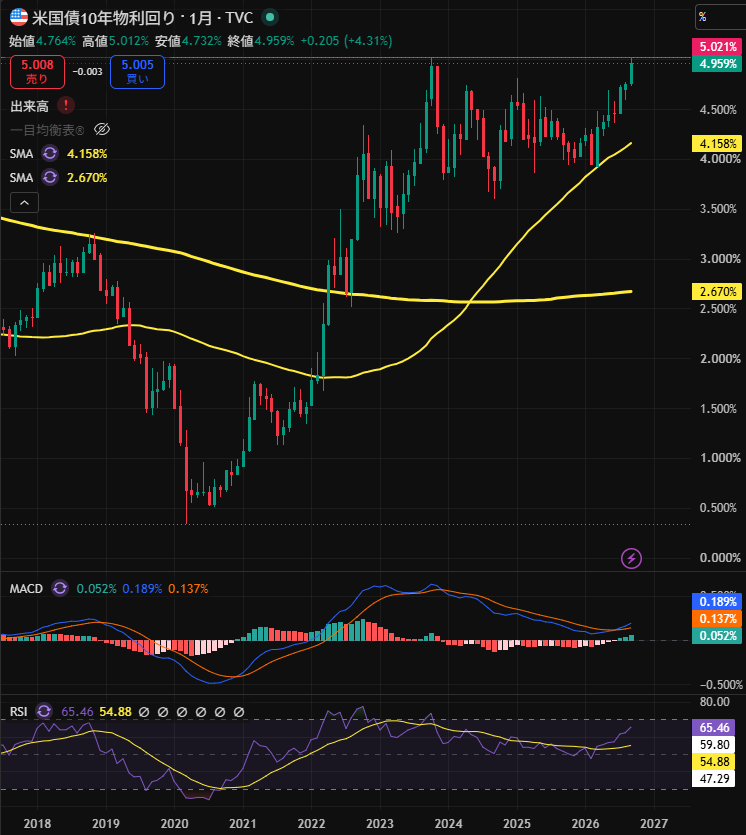Click the purple lightning bolt icon

632,559
